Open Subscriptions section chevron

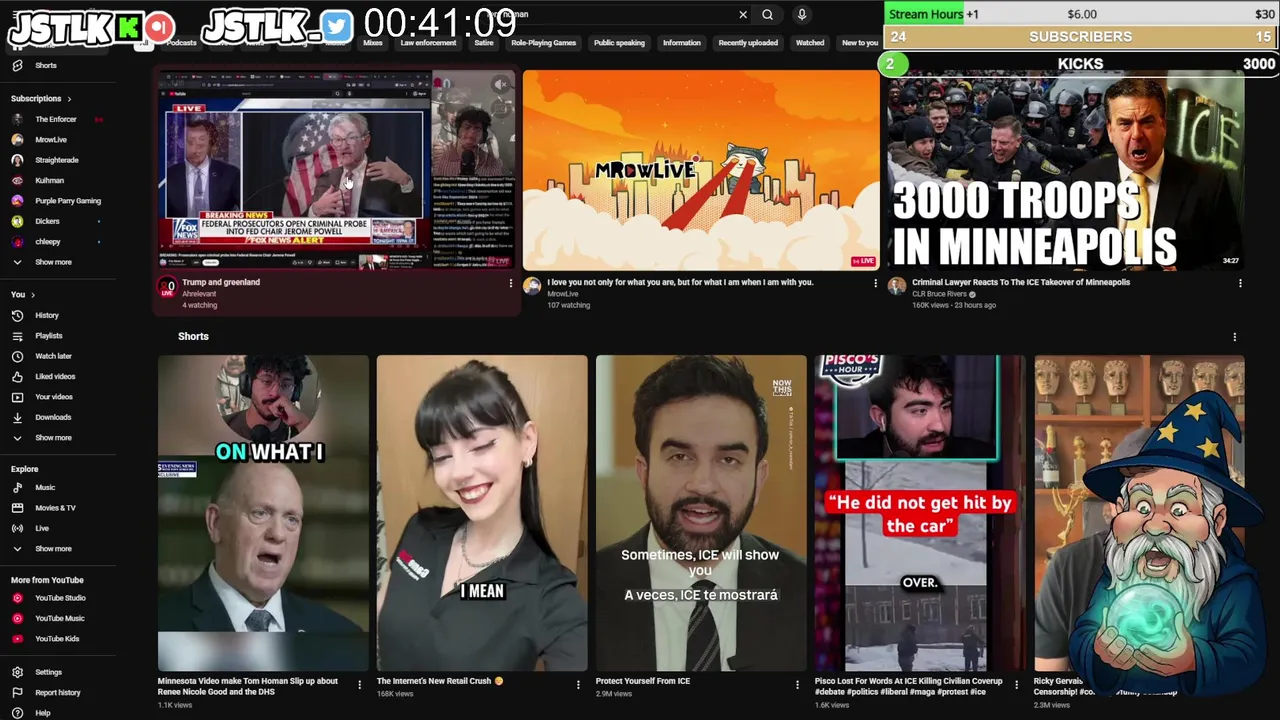tap(69, 99)
